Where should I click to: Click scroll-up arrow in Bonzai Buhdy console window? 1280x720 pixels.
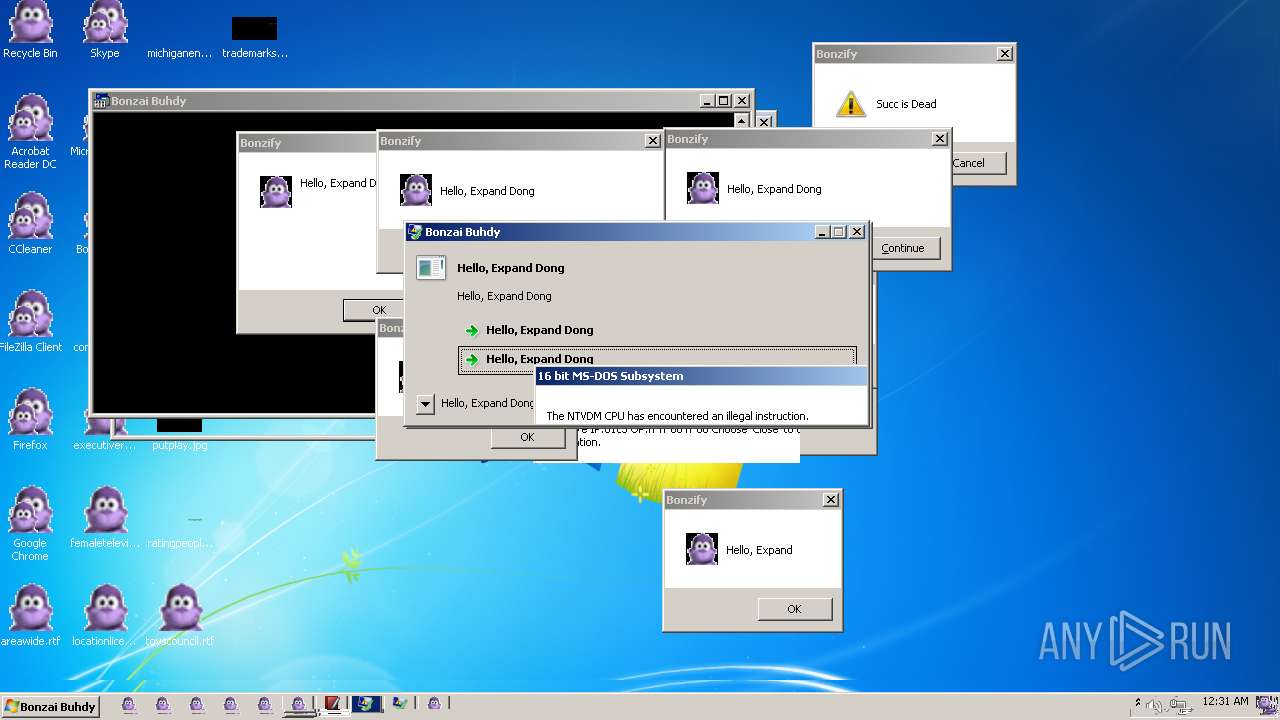pyautogui.click(x=741, y=120)
